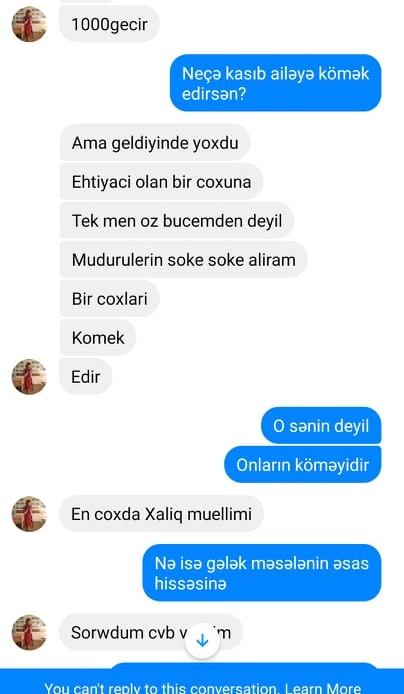This screenshot has height=694, width=404.
Task: Tap avatar beside En coxda Xaliq muellimi
Action: [29, 514]
